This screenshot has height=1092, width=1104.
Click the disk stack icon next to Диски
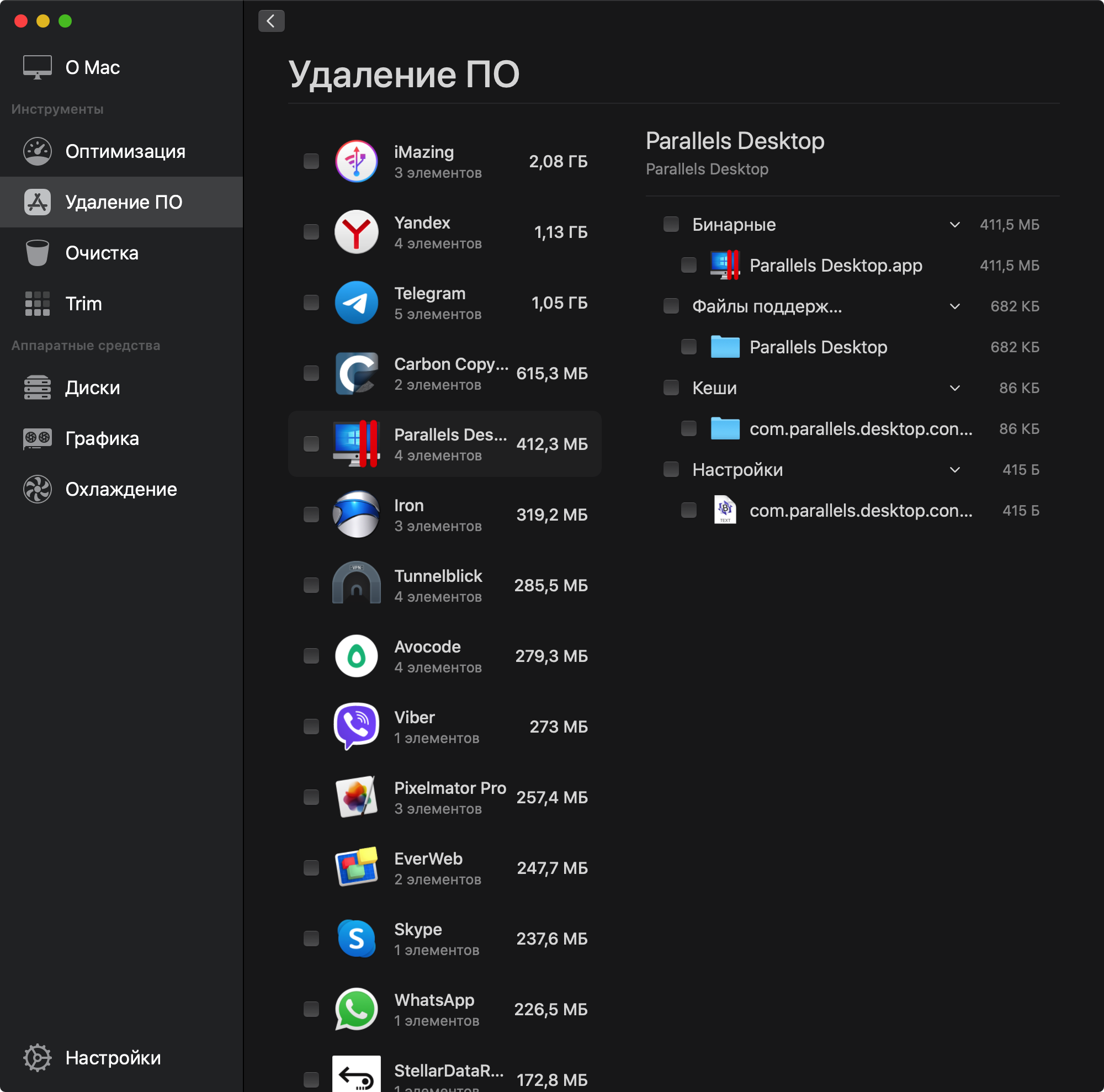(37, 388)
